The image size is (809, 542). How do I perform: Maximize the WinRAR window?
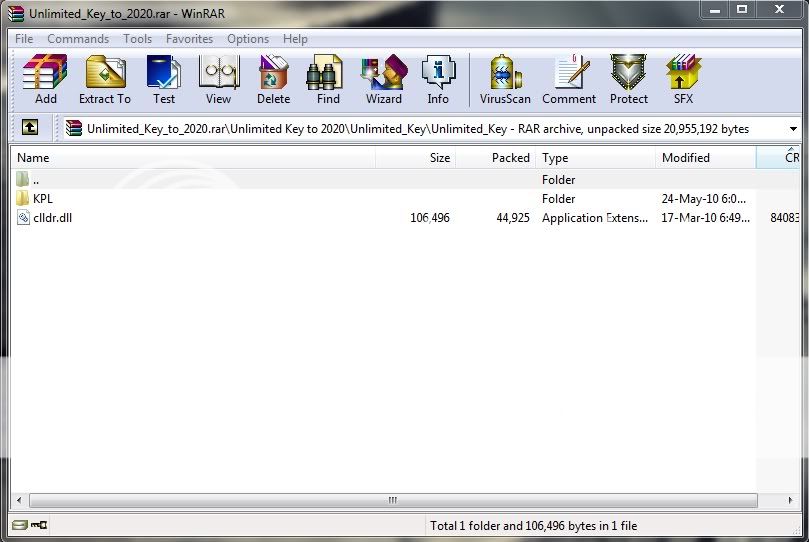pyautogui.click(x=742, y=10)
